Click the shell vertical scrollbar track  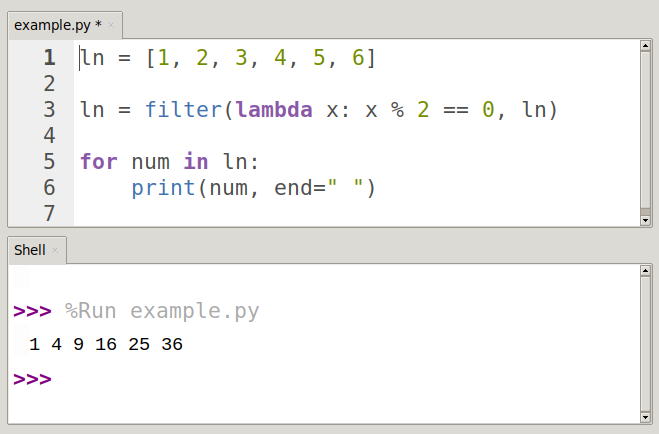(x=646, y=344)
